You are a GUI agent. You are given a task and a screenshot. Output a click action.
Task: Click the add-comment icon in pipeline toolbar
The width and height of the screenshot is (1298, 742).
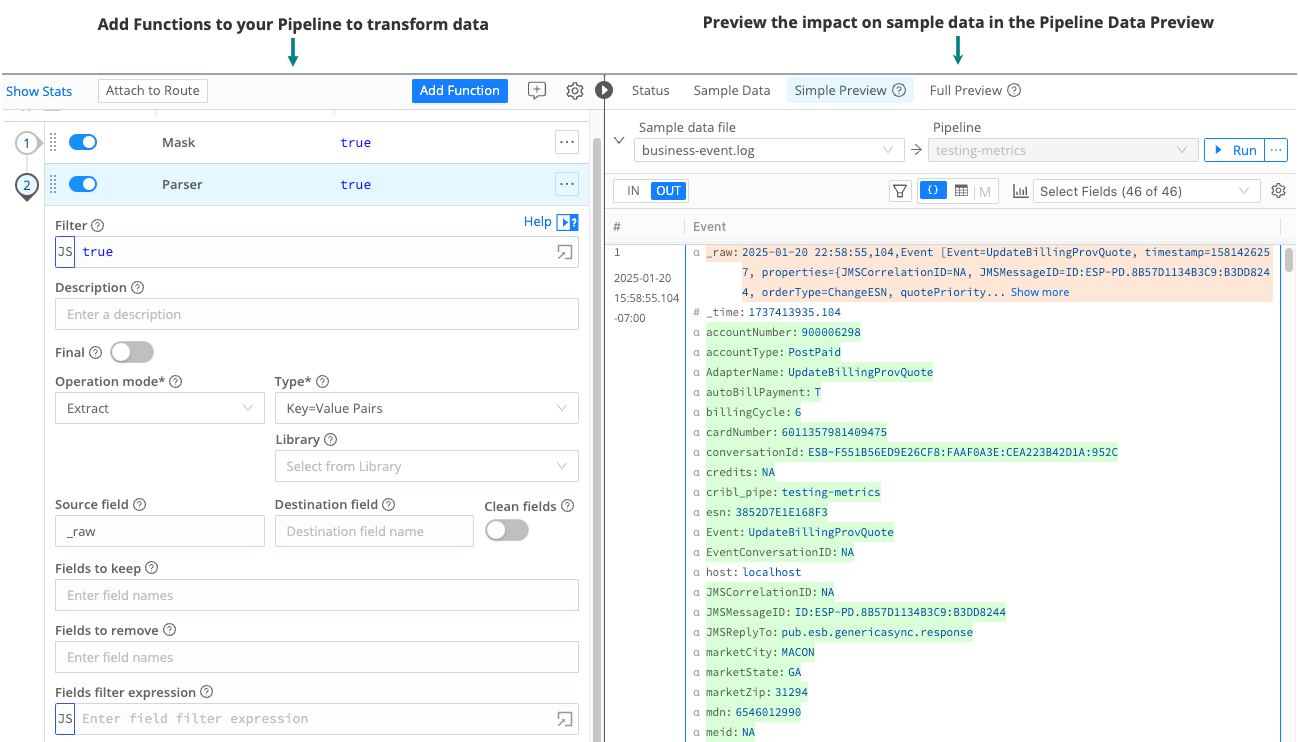tap(536, 90)
